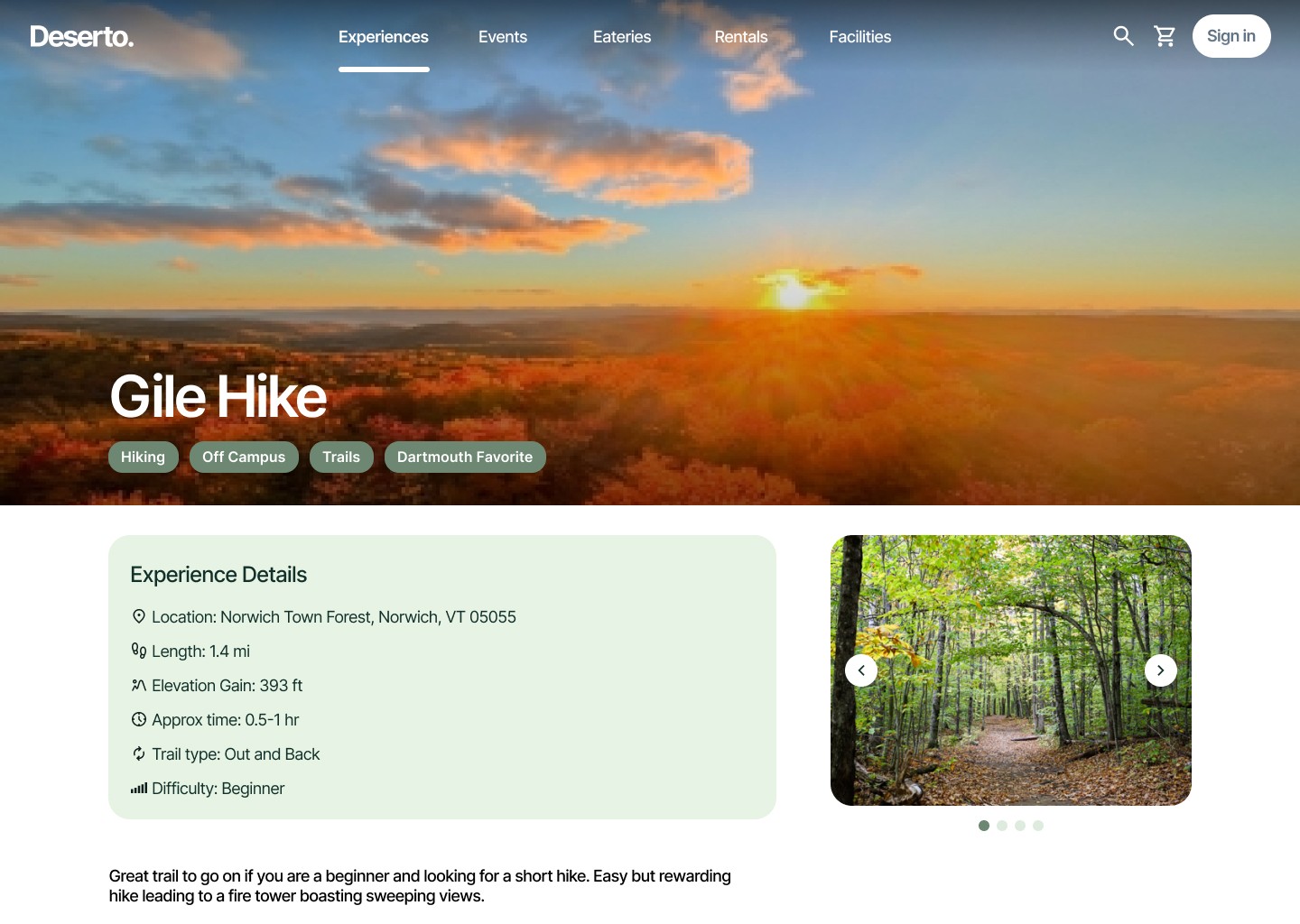Open the Experiences nav tab
Viewport: 1300px width, 924px height.
point(384,37)
